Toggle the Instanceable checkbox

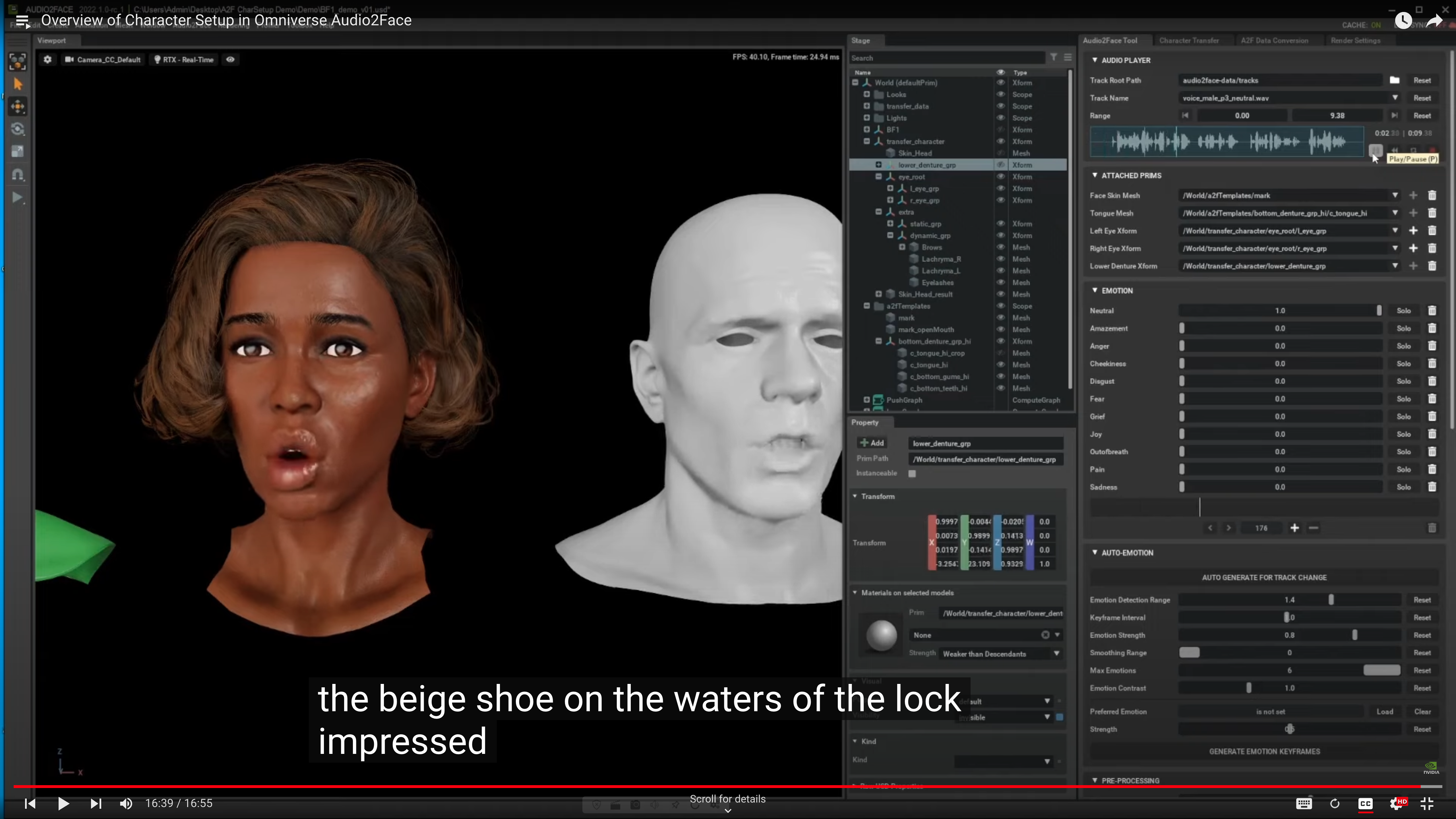pos(912,474)
